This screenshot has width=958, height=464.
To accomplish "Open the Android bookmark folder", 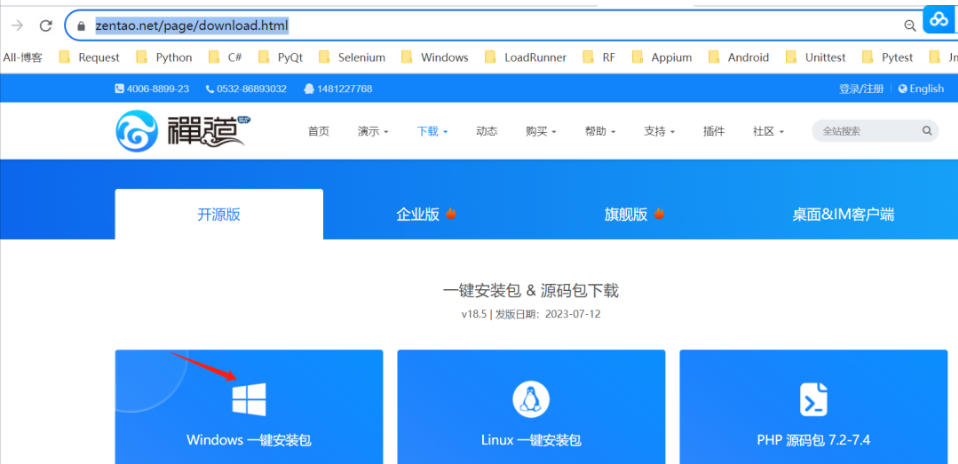I will pyautogui.click(x=739, y=57).
